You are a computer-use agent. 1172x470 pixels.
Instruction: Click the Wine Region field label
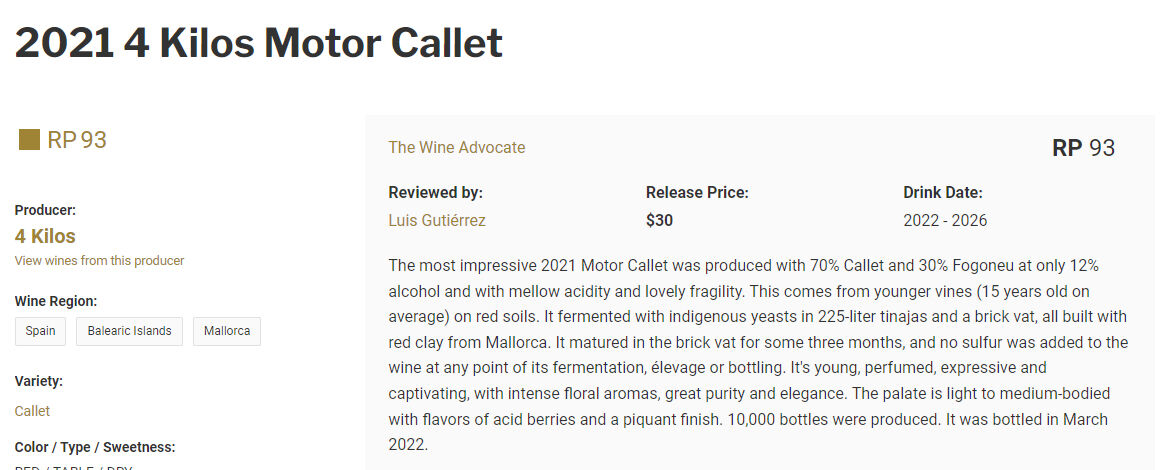[56, 301]
